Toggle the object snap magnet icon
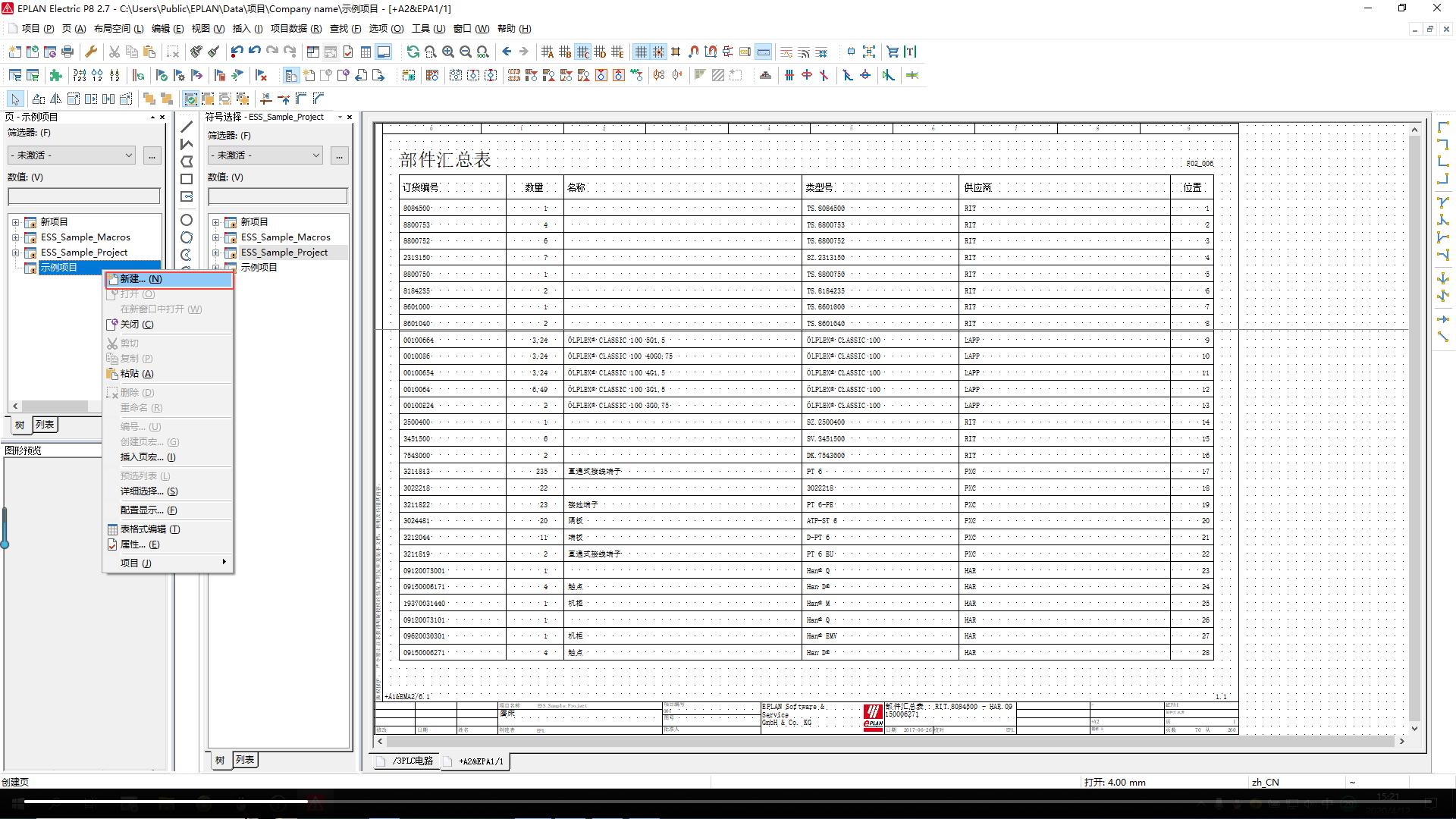 click(693, 52)
